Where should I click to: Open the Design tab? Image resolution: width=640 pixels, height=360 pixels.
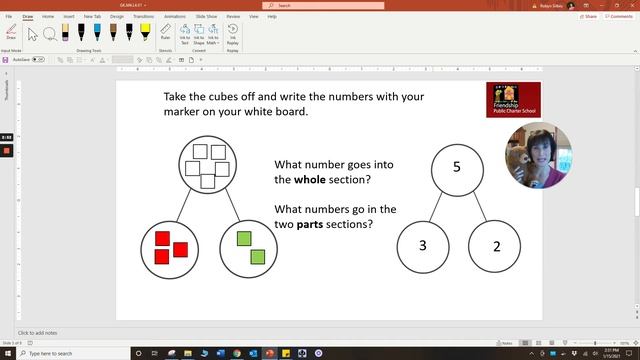click(x=117, y=16)
